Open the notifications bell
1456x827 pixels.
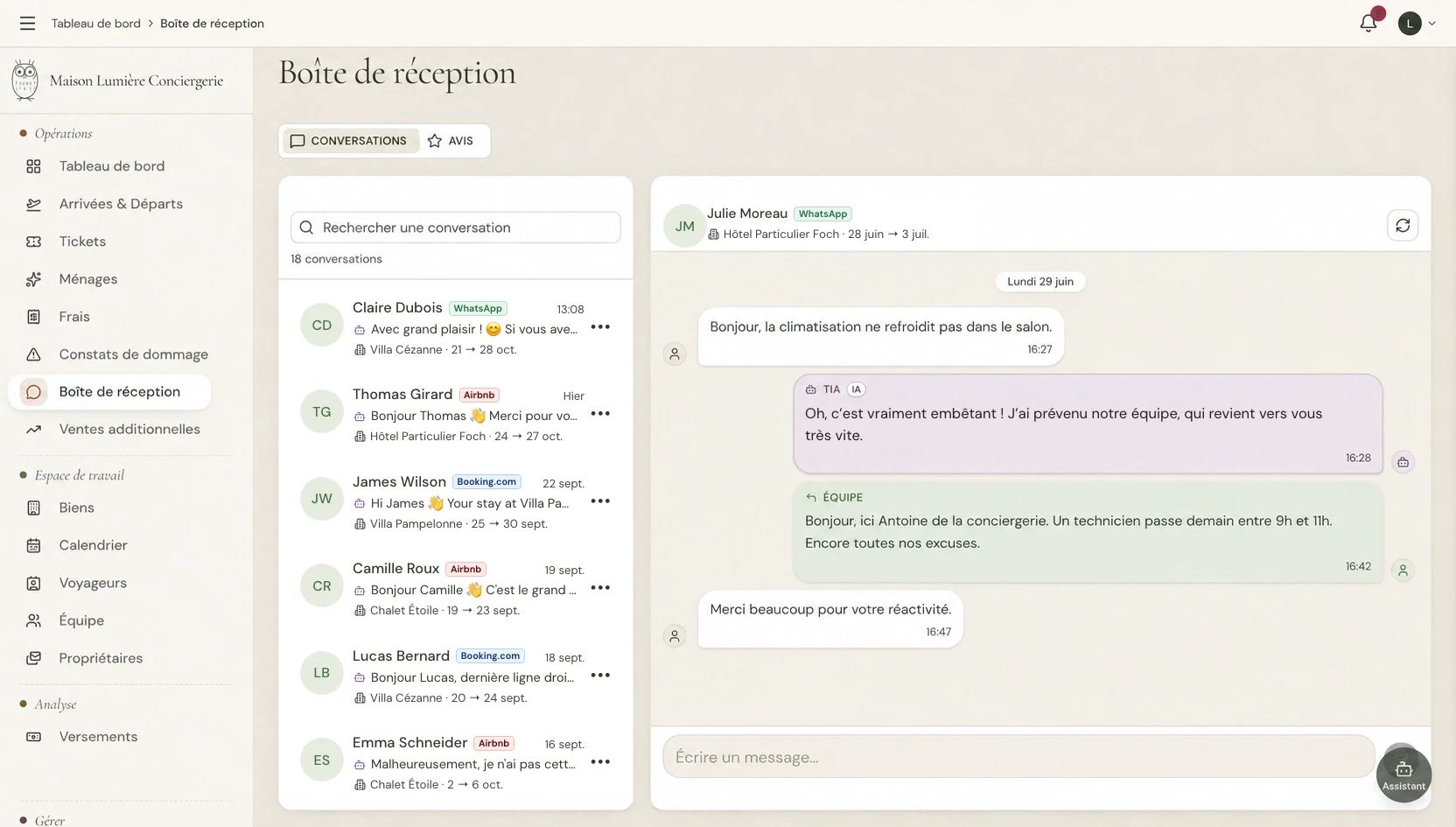click(x=1368, y=24)
